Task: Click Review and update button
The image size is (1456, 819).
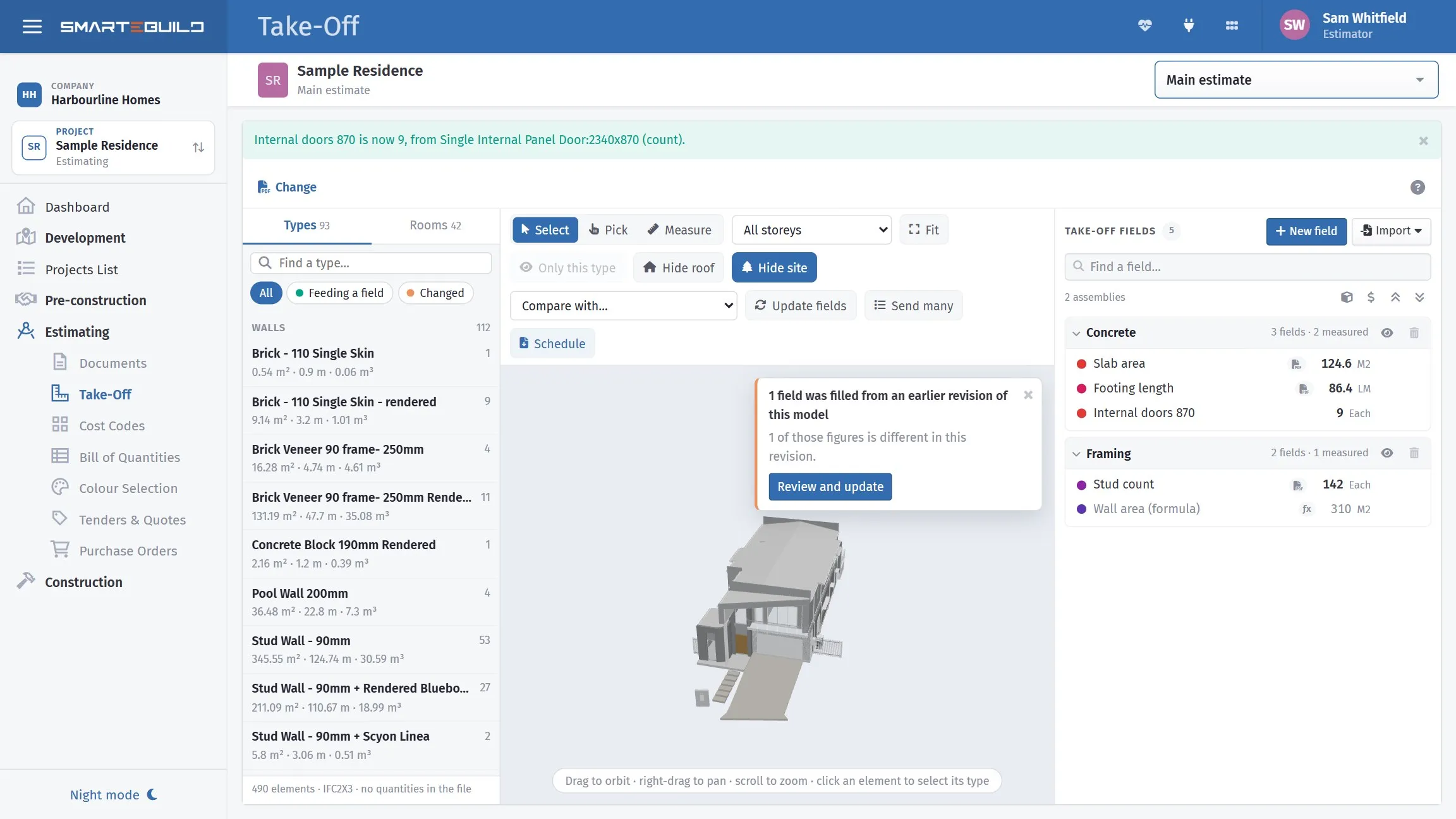Action: pyautogui.click(x=830, y=487)
